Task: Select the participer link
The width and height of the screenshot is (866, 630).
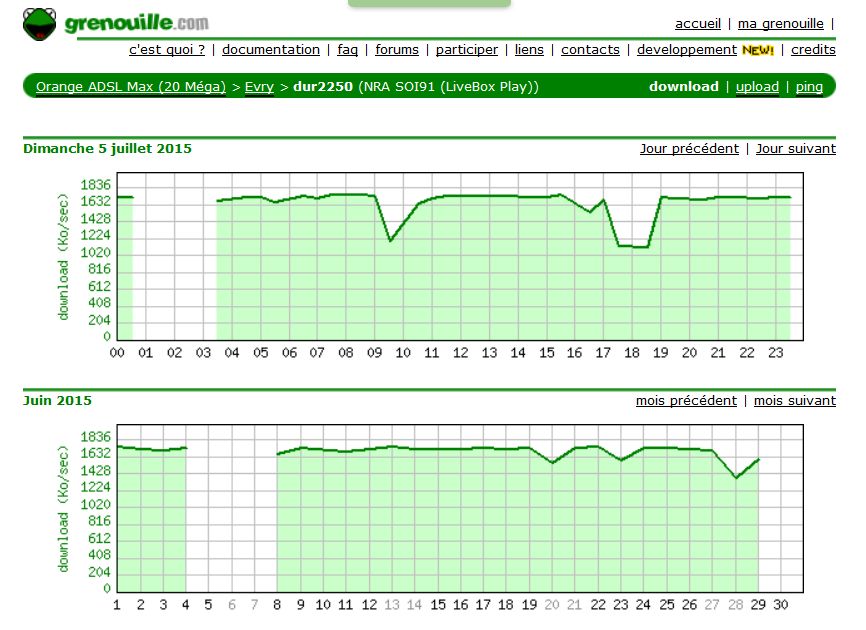Action: click(466, 50)
